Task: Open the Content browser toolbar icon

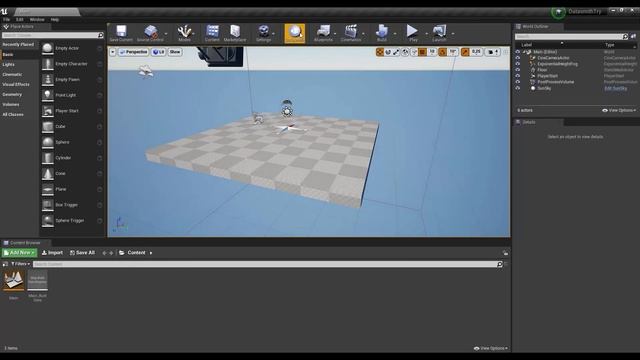Action: (212, 33)
